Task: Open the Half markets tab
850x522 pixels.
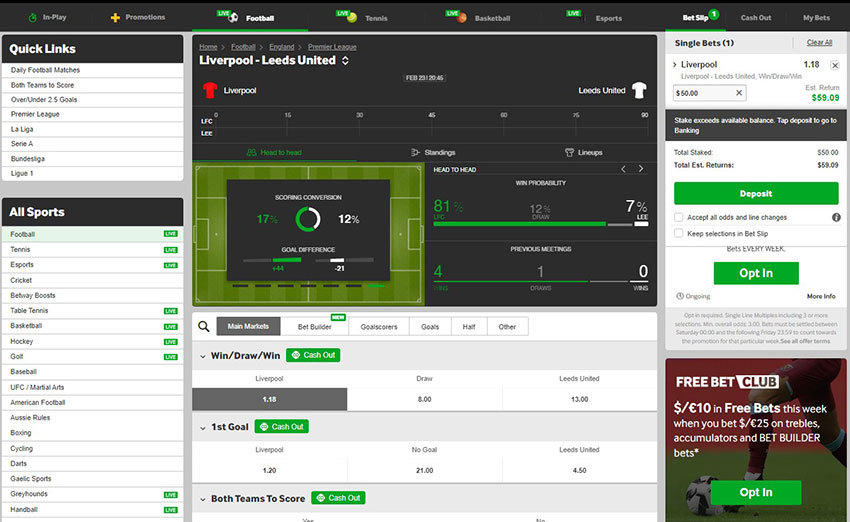Action: 469,326
